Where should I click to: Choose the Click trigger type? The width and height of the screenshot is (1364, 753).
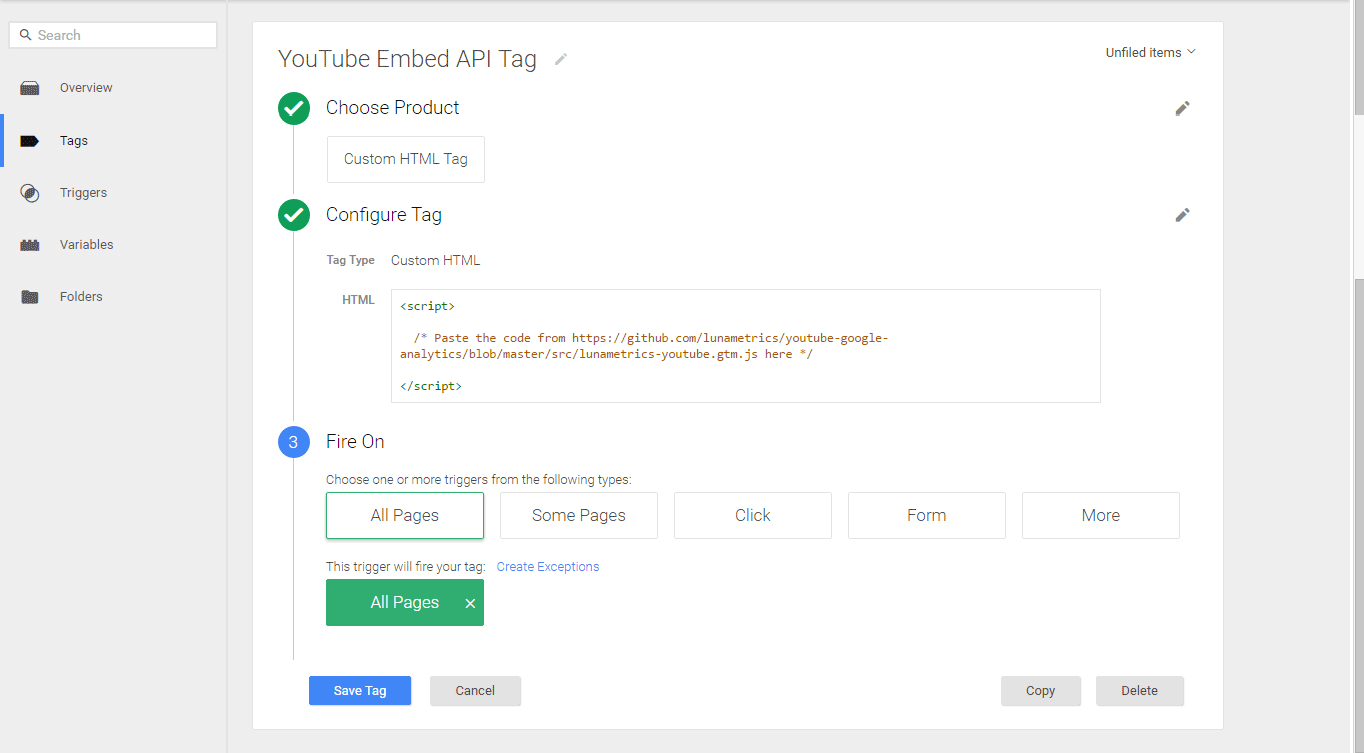point(752,515)
